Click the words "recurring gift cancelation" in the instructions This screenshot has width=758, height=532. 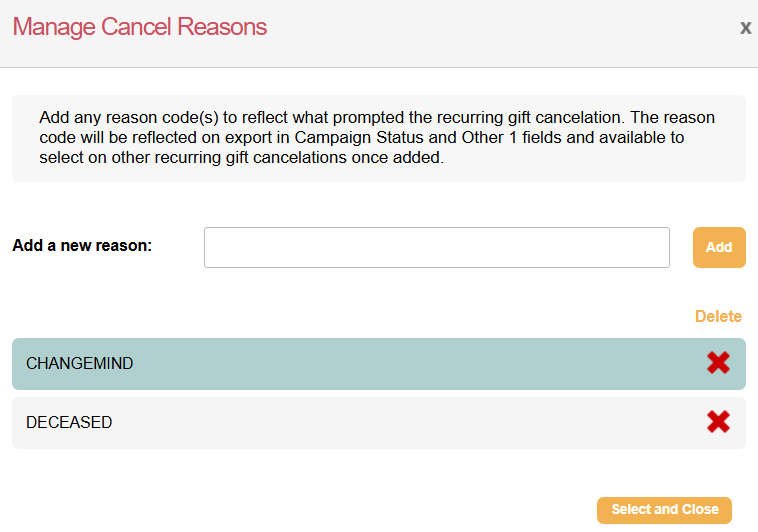click(x=495, y=118)
